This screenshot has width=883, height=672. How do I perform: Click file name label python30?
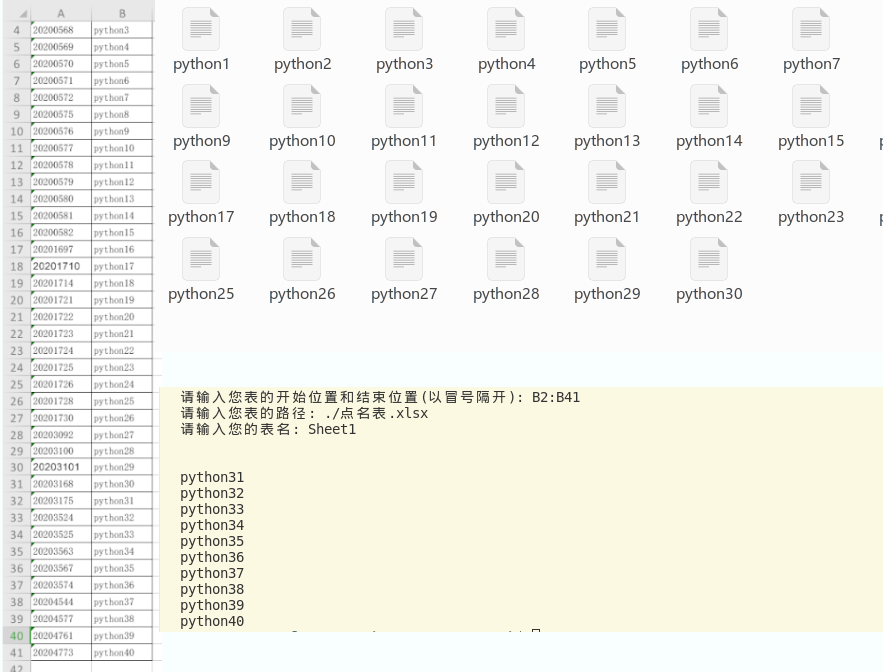coord(709,294)
